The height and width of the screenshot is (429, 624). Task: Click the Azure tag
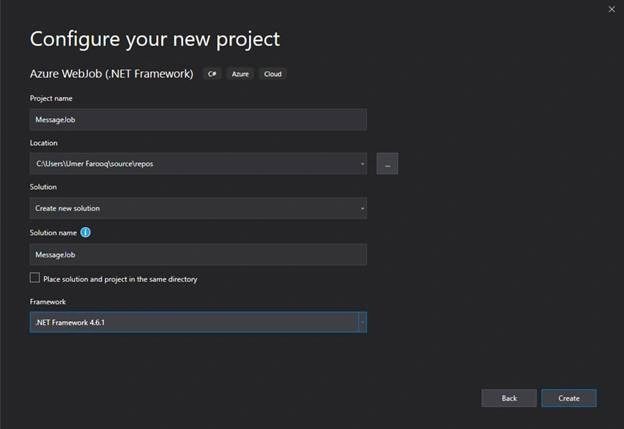coord(240,74)
